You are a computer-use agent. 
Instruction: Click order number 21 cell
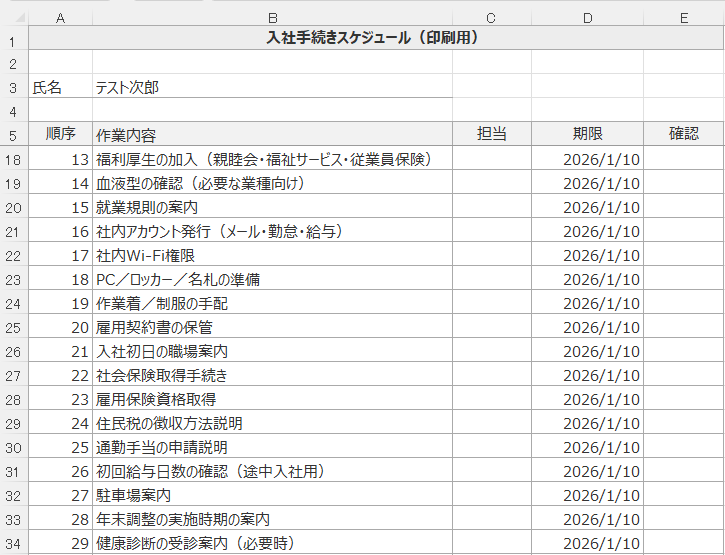61,351
